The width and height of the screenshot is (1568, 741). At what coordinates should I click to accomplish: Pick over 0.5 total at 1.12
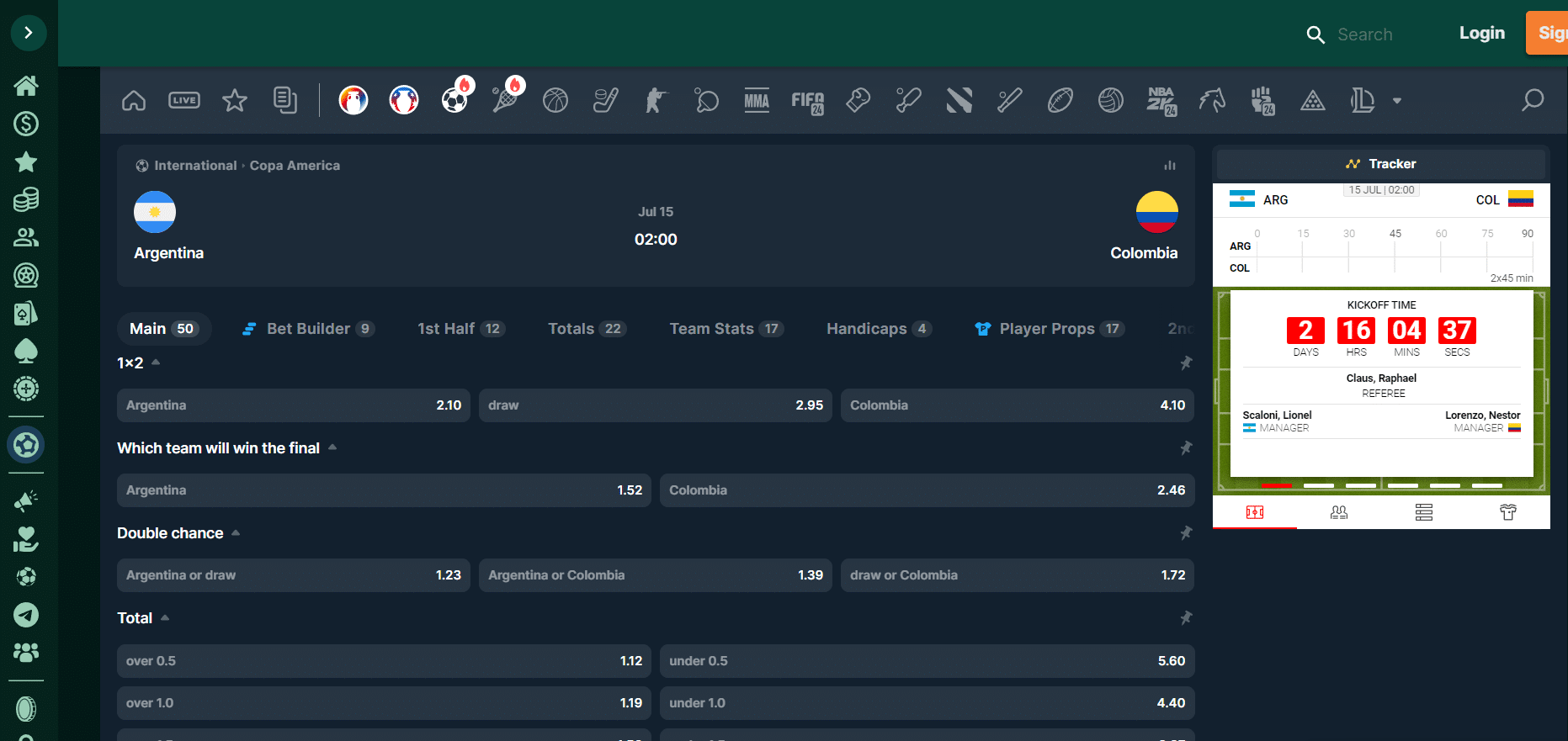click(x=384, y=661)
